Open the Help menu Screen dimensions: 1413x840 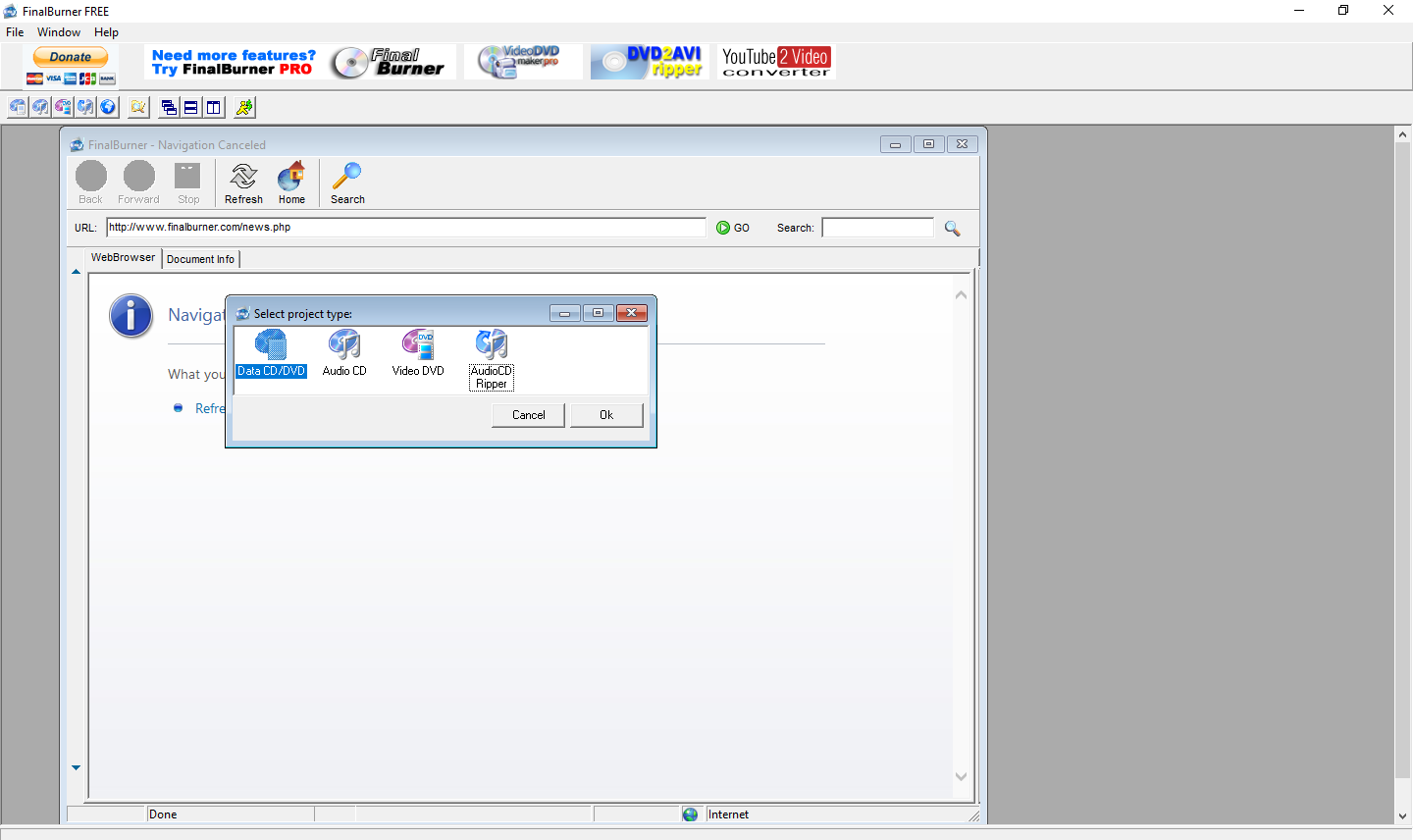click(x=106, y=32)
